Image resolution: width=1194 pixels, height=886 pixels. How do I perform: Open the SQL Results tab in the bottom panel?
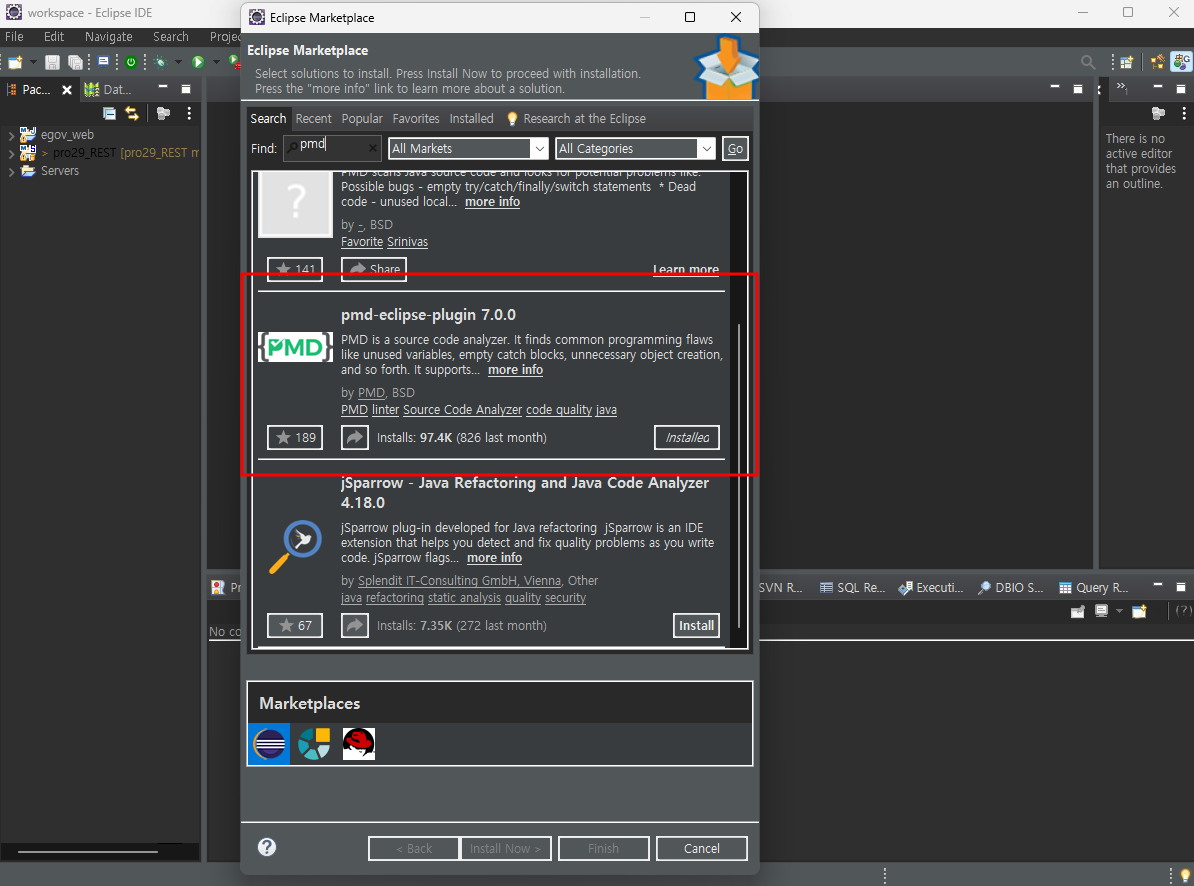coord(852,588)
